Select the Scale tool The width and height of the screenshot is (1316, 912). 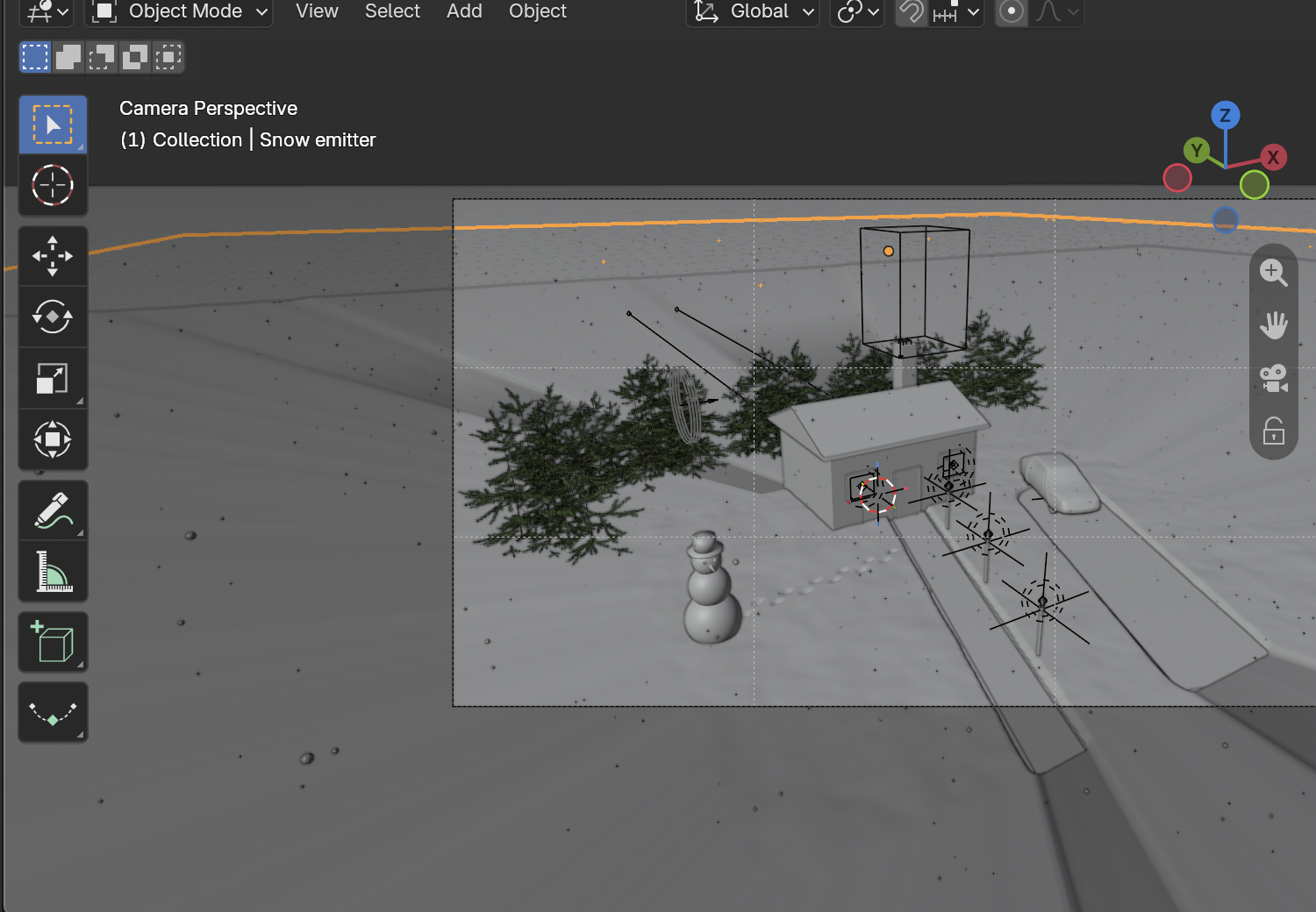click(53, 378)
